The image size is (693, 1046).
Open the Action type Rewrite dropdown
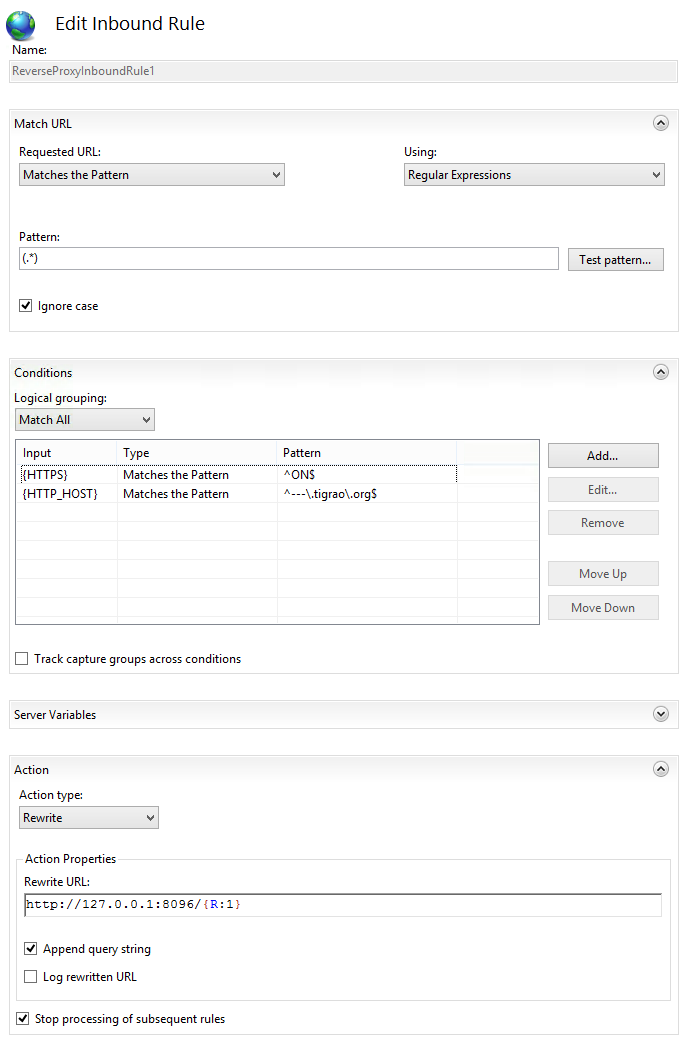pos(89,818)
